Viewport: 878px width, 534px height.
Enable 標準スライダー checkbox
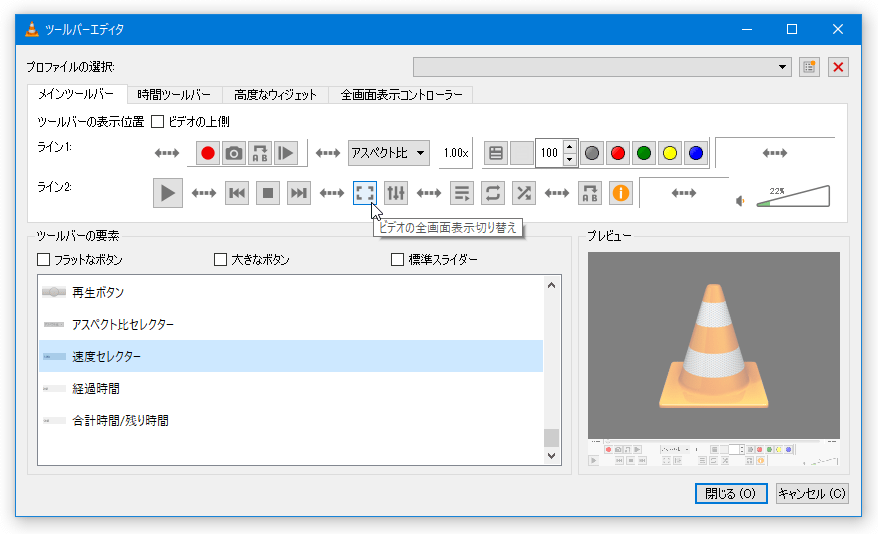point(397,260)
